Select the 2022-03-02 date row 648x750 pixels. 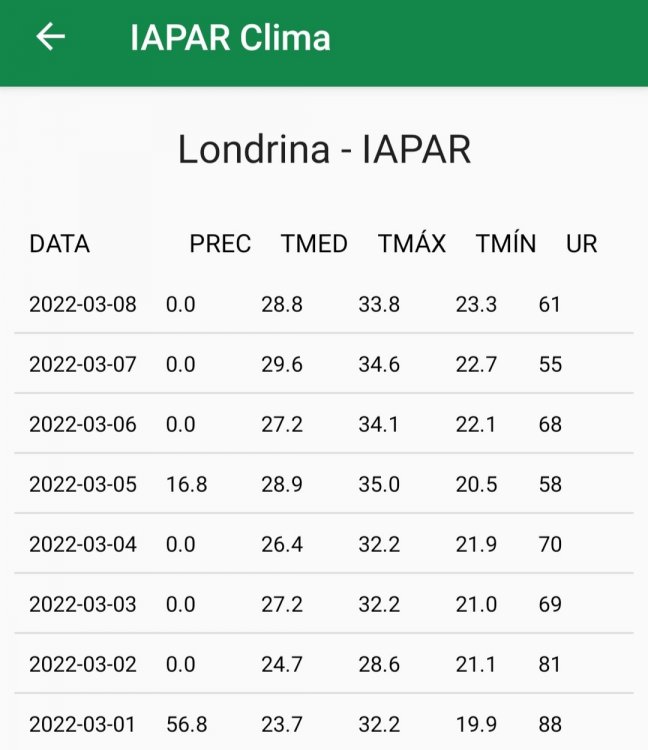click(324, 664)
